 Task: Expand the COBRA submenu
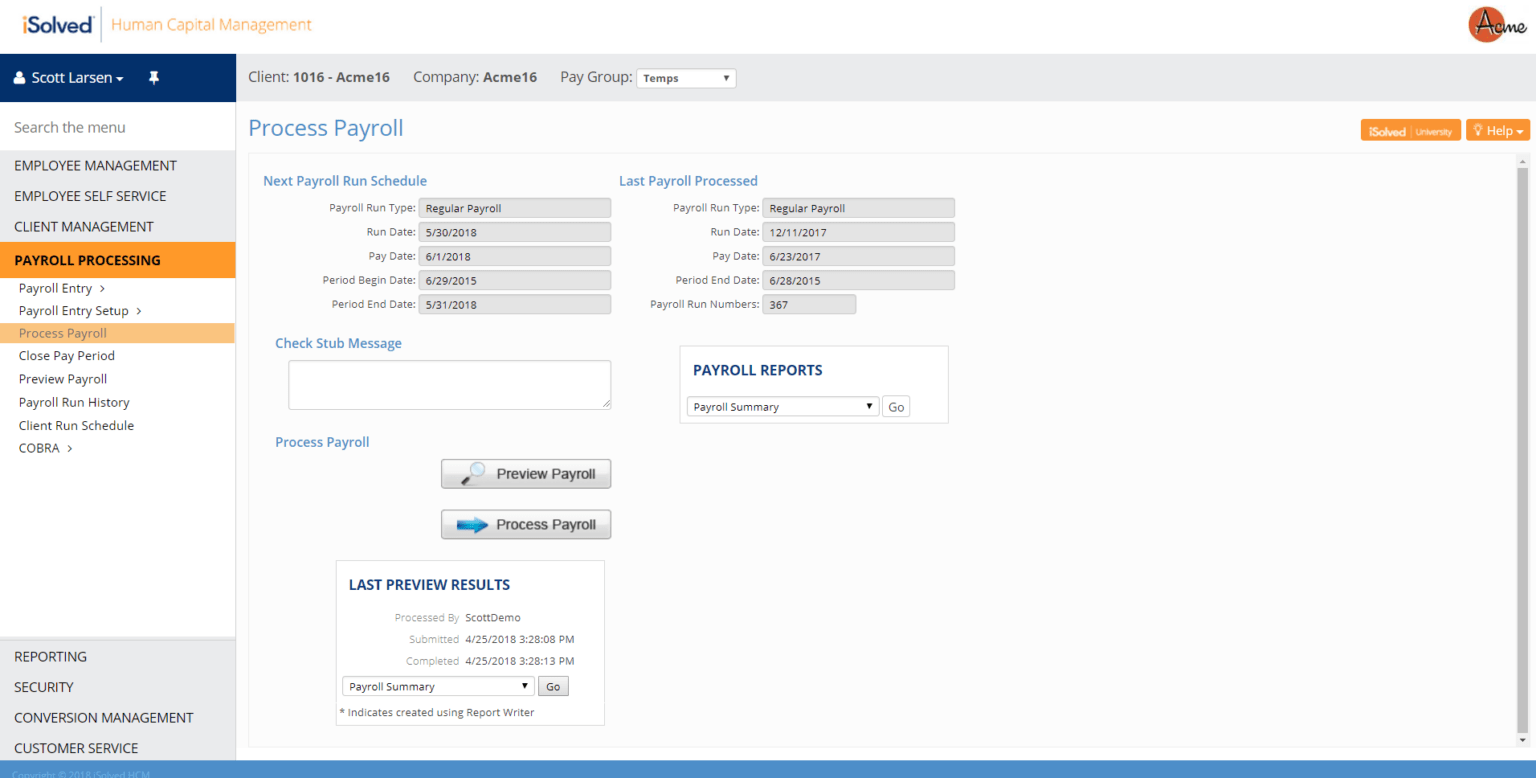click(x=46, y=448)
